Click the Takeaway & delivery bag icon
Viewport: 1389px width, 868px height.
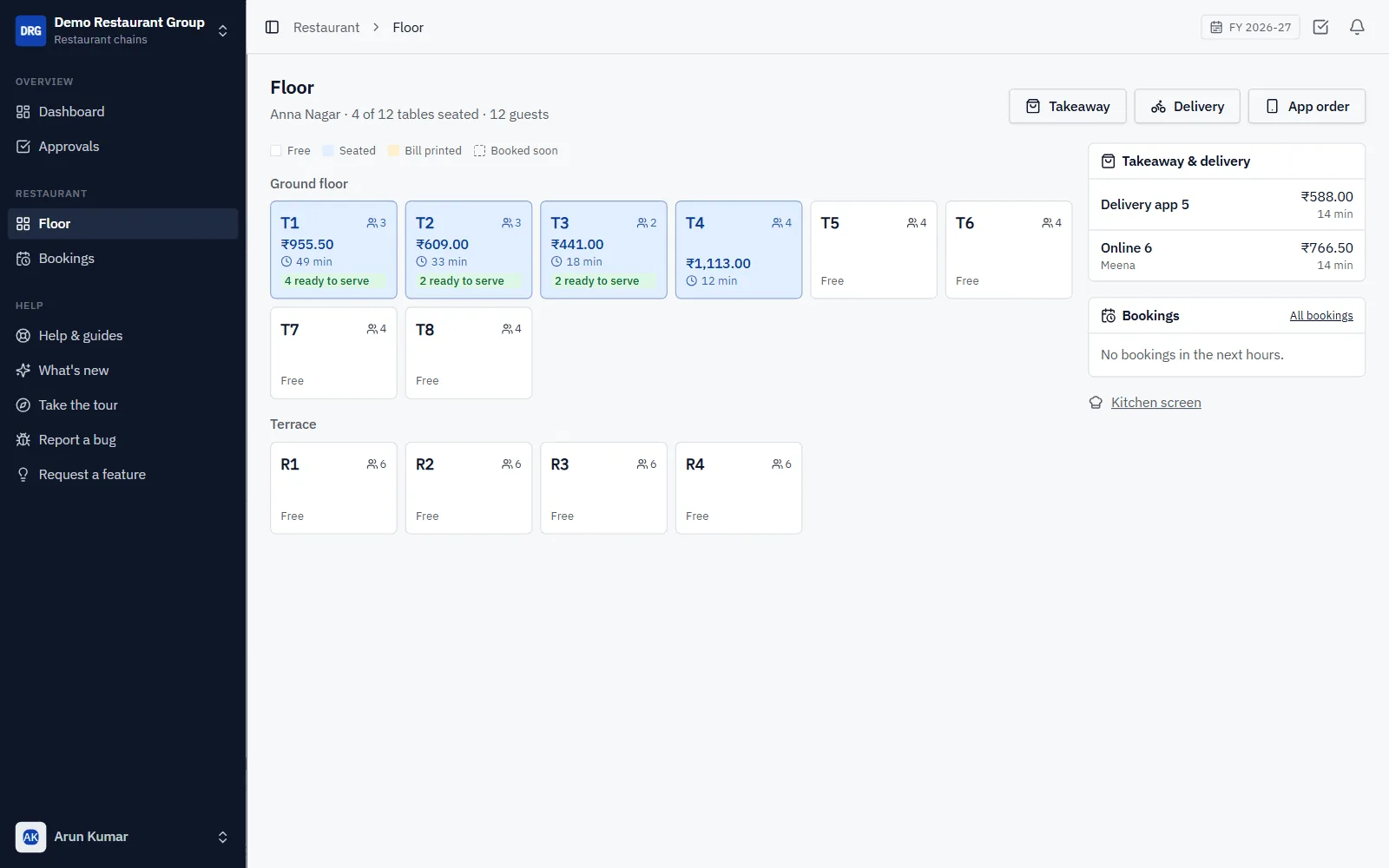[1109, 161]
